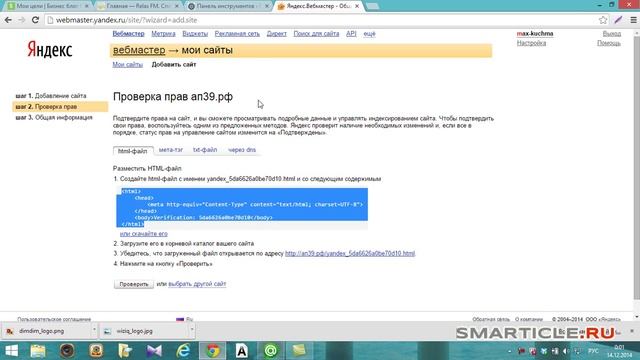
Task: Select the 'html-файл' verification tab
Action: point(133,151)
